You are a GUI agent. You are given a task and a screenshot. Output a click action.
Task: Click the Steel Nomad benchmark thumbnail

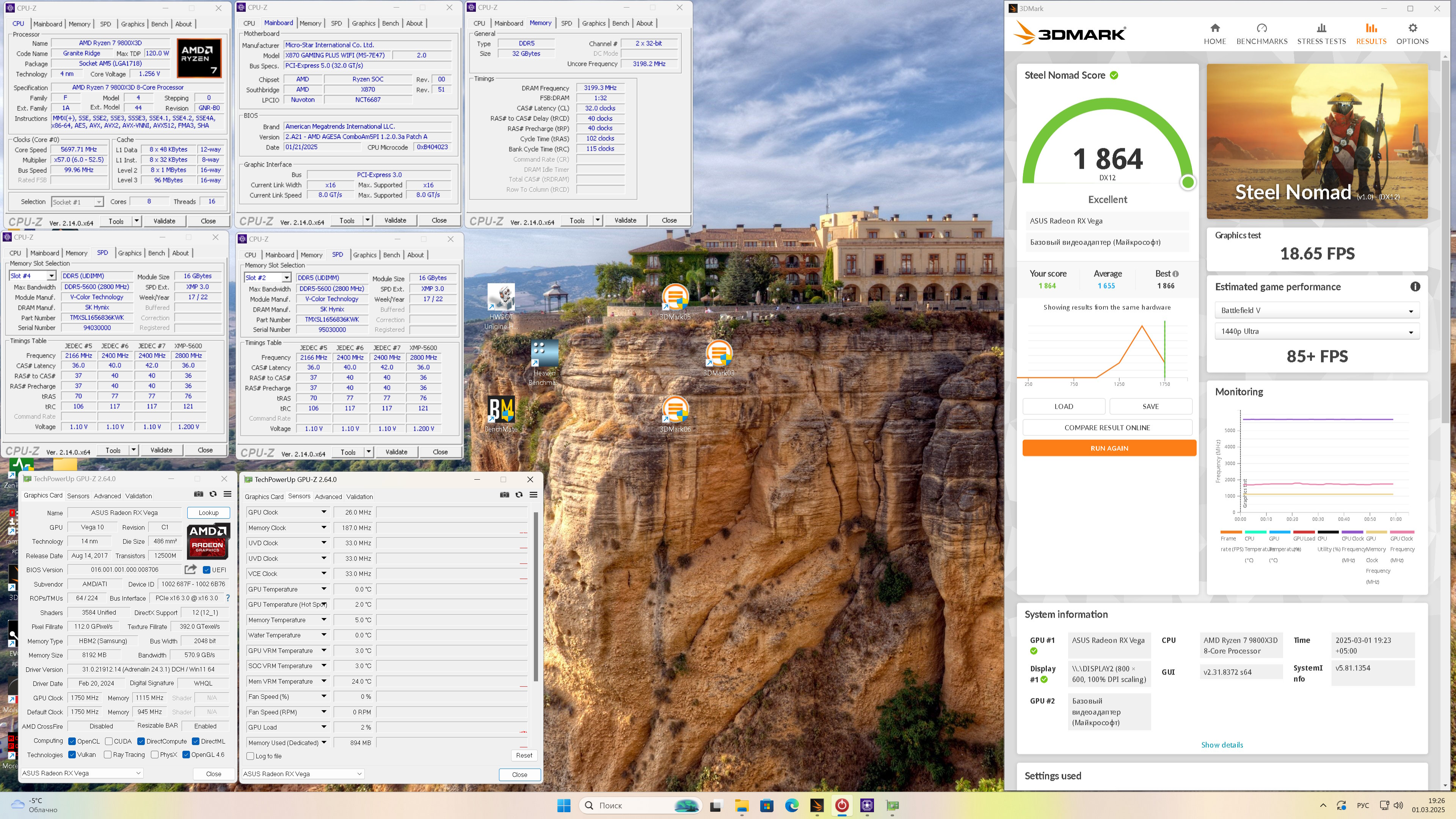[1317, 141]
